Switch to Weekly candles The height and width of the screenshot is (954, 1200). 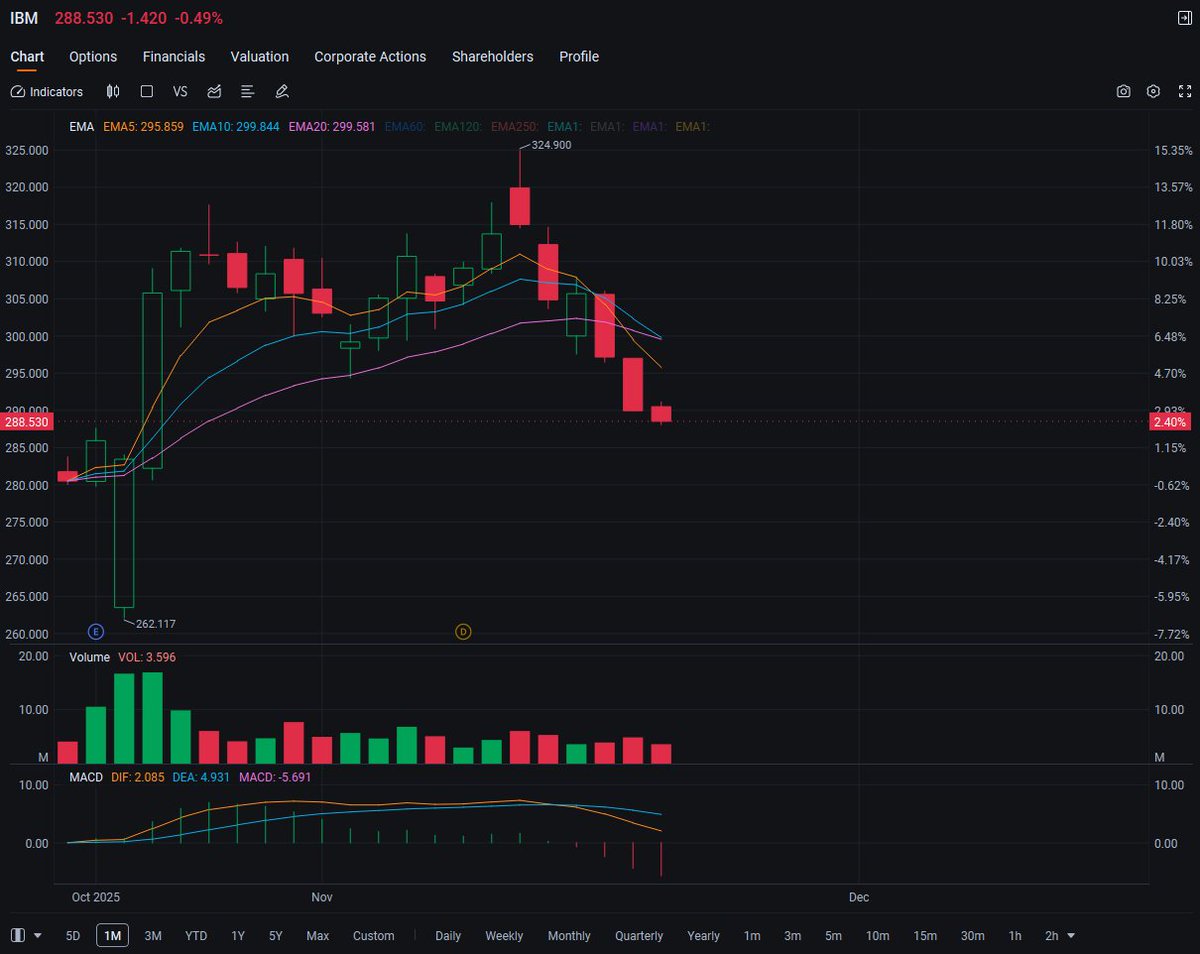pyautogui.click(x=504, y=935)
